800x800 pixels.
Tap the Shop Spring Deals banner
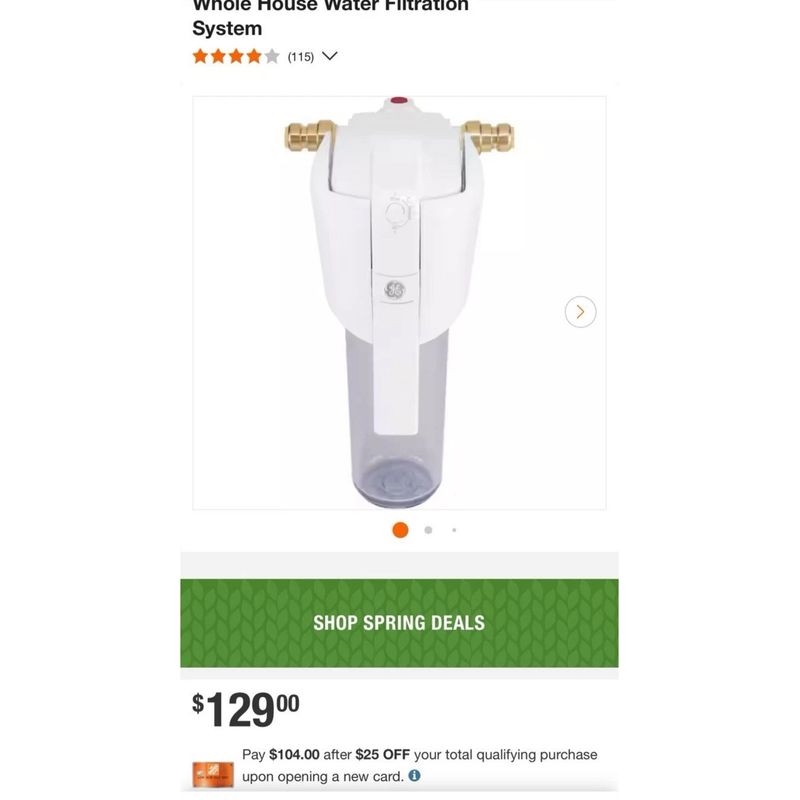399,623
